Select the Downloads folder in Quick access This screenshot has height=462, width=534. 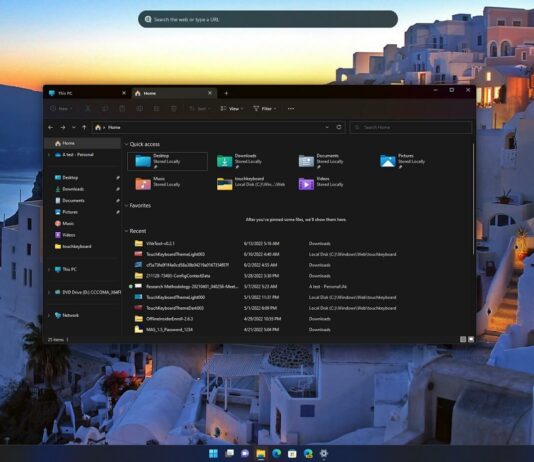point(249,161)
